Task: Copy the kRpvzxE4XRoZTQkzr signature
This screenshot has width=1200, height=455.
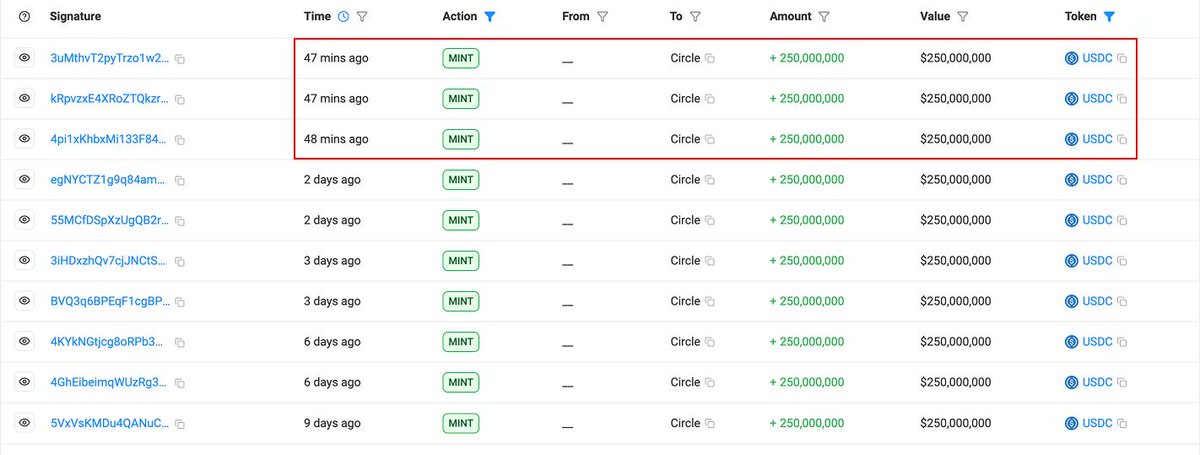Action: click(180, 99)
